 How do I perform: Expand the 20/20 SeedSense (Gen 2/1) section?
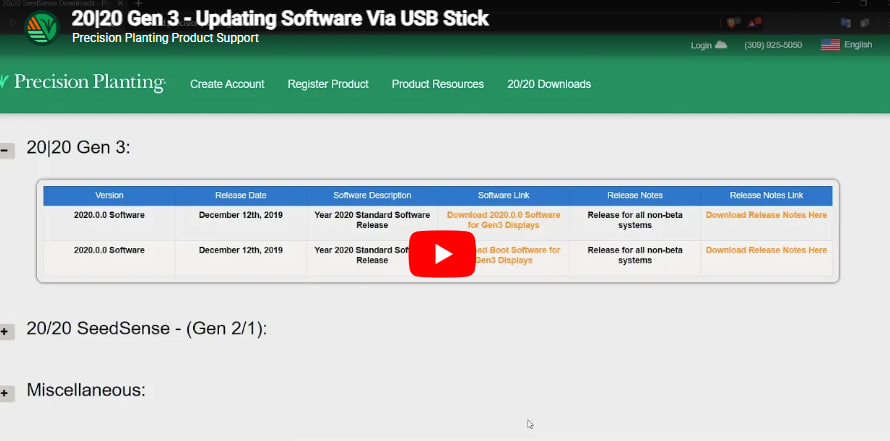tap(6, 331)
